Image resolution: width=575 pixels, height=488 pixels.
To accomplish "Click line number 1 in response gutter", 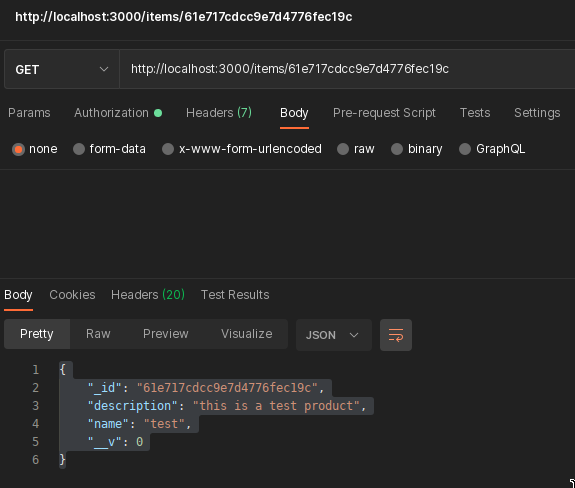I will [x=36, y=370].
